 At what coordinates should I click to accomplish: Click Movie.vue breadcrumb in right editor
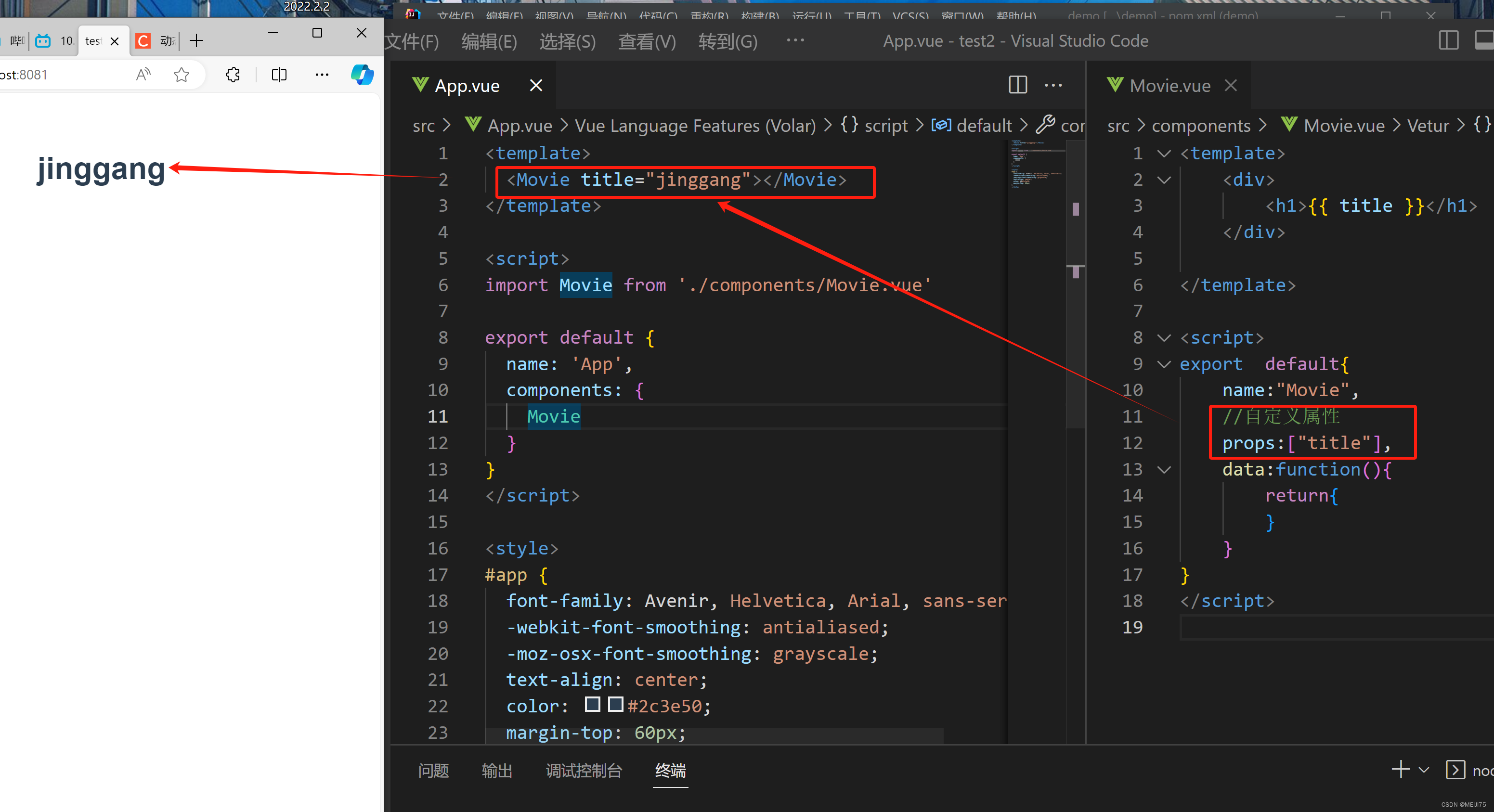(x=1333, y=125)
